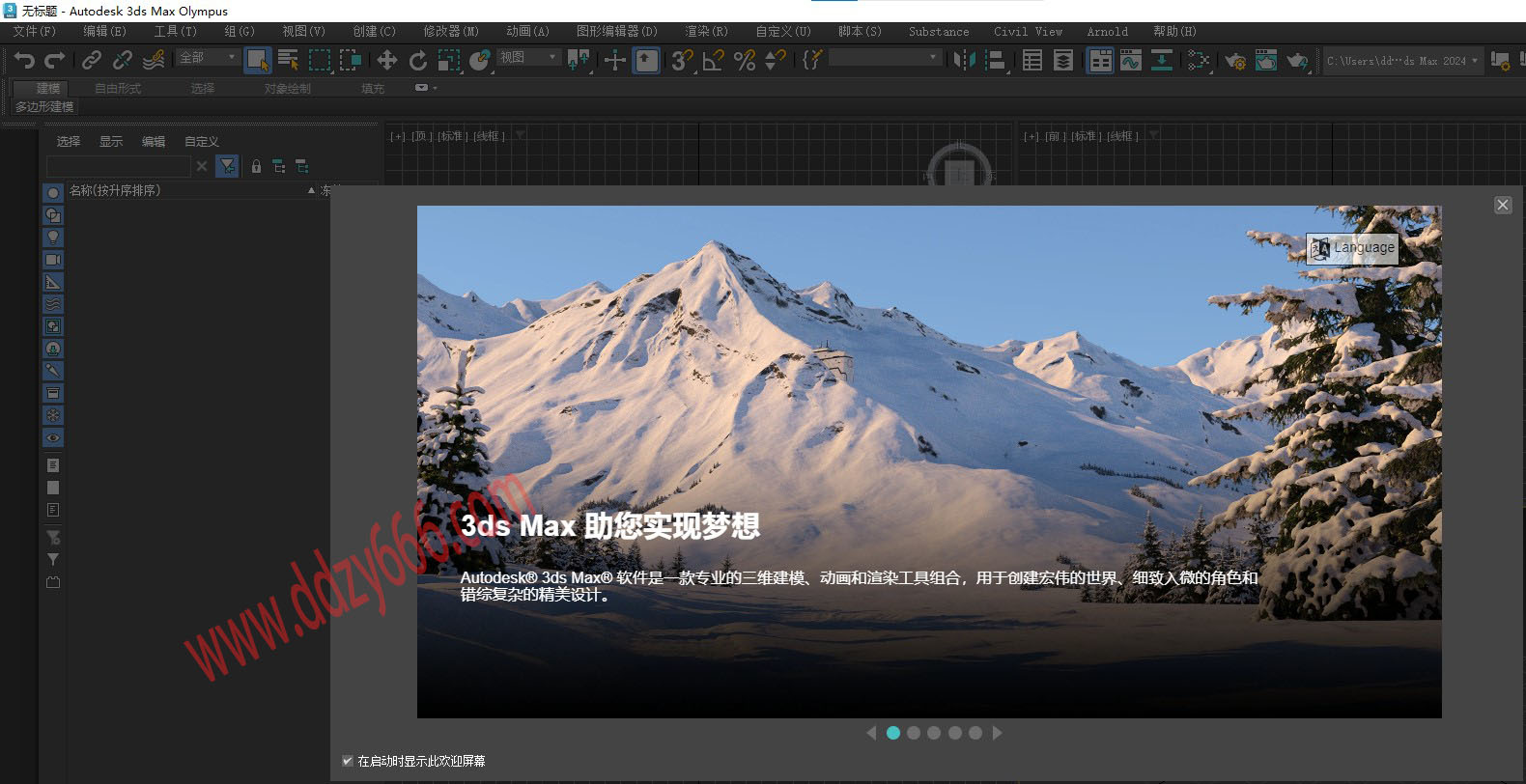Click the Undo arrow in toolbar
The width and height of the screenshot is (1526, 784).
24,60
